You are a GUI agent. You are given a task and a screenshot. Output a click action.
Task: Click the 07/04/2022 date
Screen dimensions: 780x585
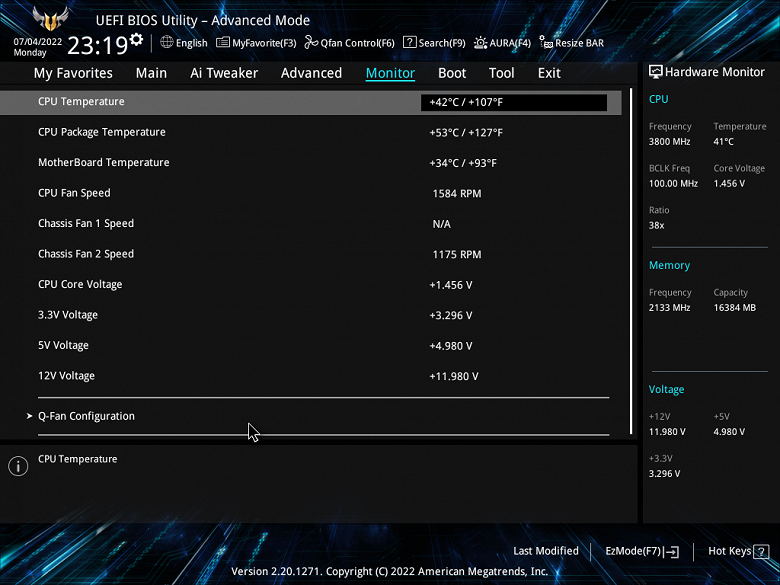click(38, 42)
